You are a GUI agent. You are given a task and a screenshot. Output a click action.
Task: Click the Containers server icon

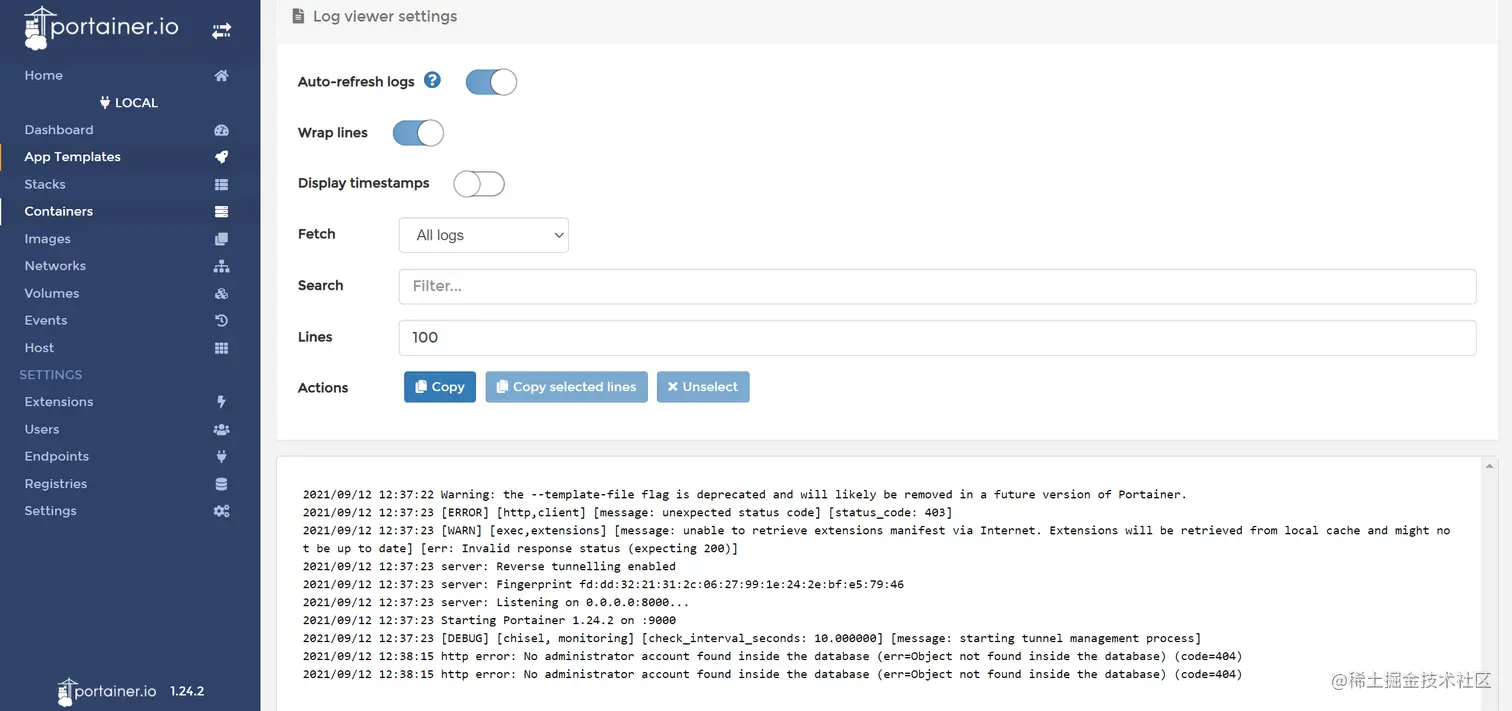pyautogui.click(x=222, y=212)
